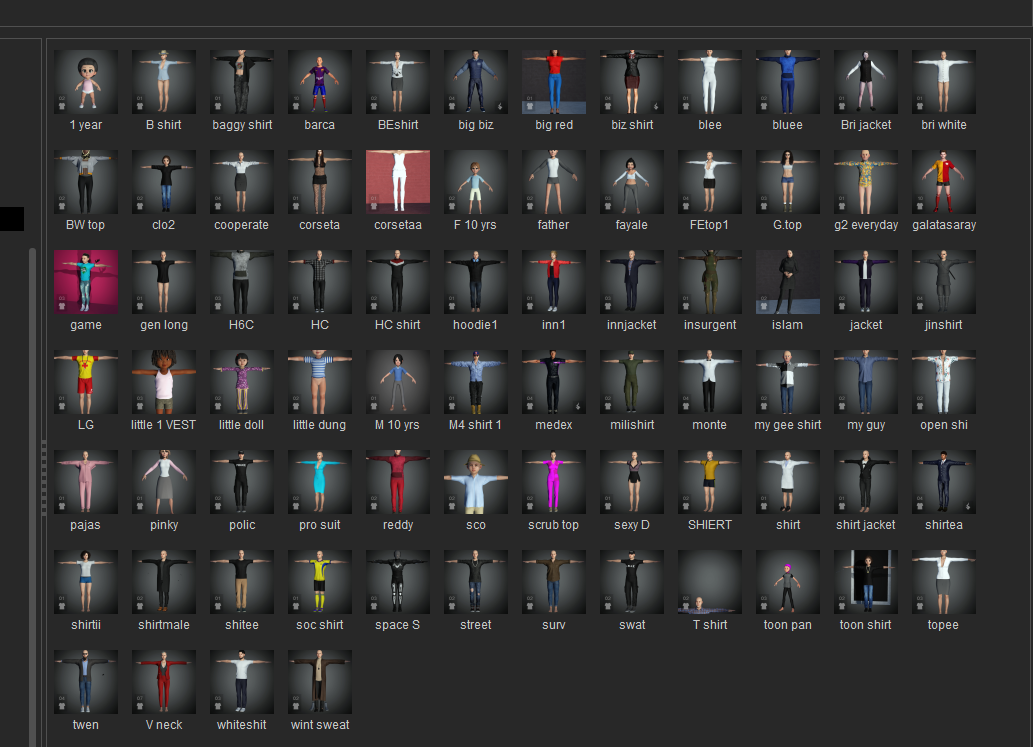Open the 'BEshirt' preset
This screenshot has width=1033, height=747.
click(398, 82)
